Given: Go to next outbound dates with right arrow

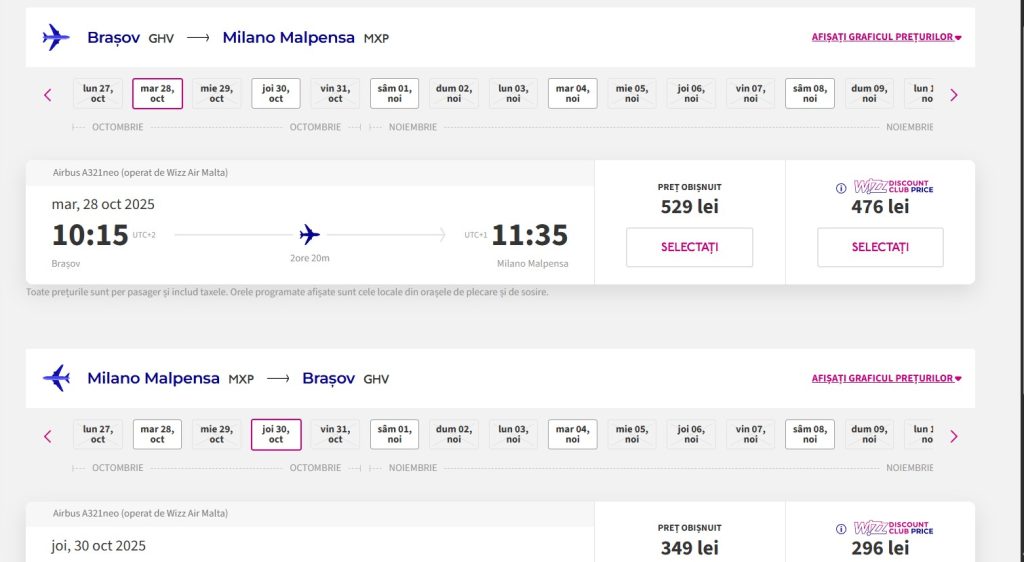Looking at the screenshot, I should tap(953, 95).
